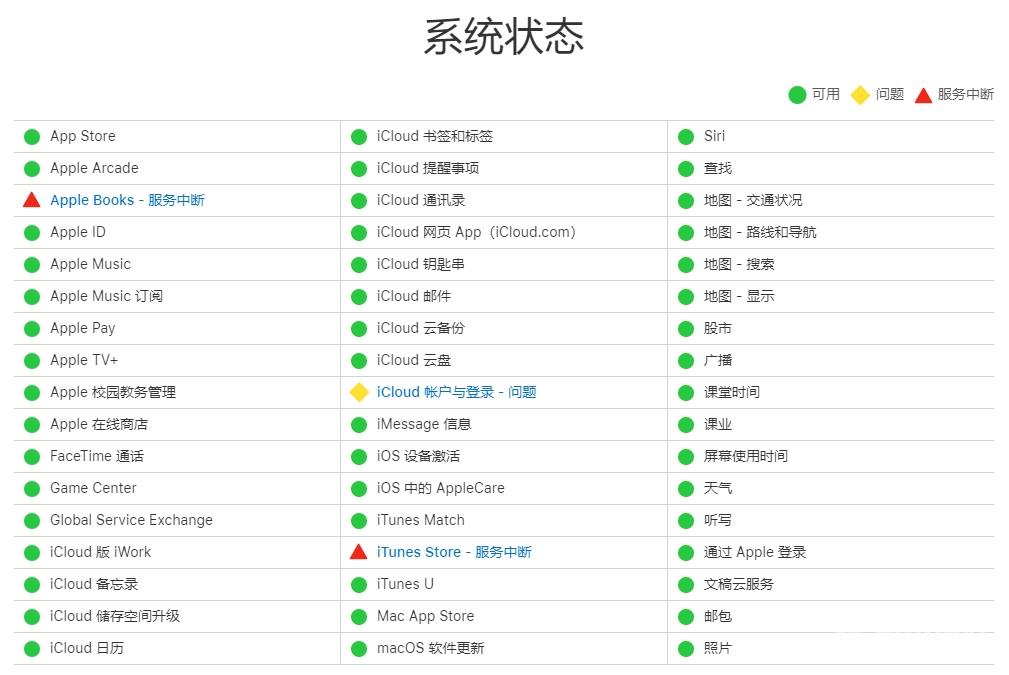Open the iCloud 帐户与登录 问题 link
Image resolution: width=1009 pixels, height=675 pixels.
455,392
